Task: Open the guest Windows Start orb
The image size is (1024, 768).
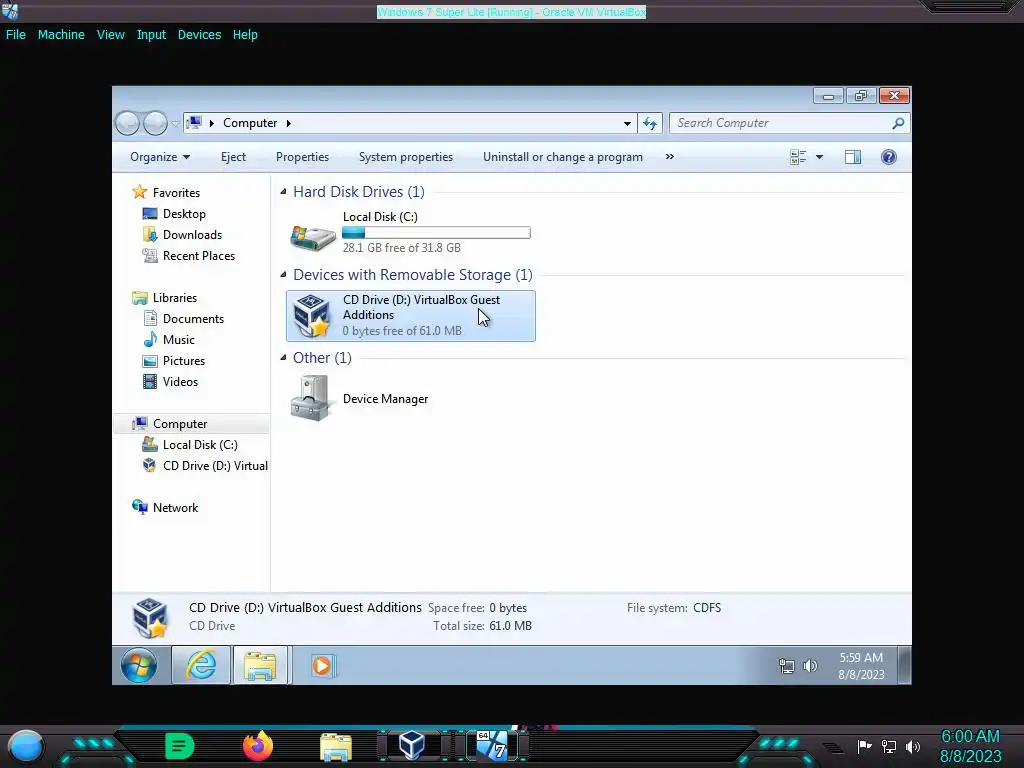Action: point(139,665)
